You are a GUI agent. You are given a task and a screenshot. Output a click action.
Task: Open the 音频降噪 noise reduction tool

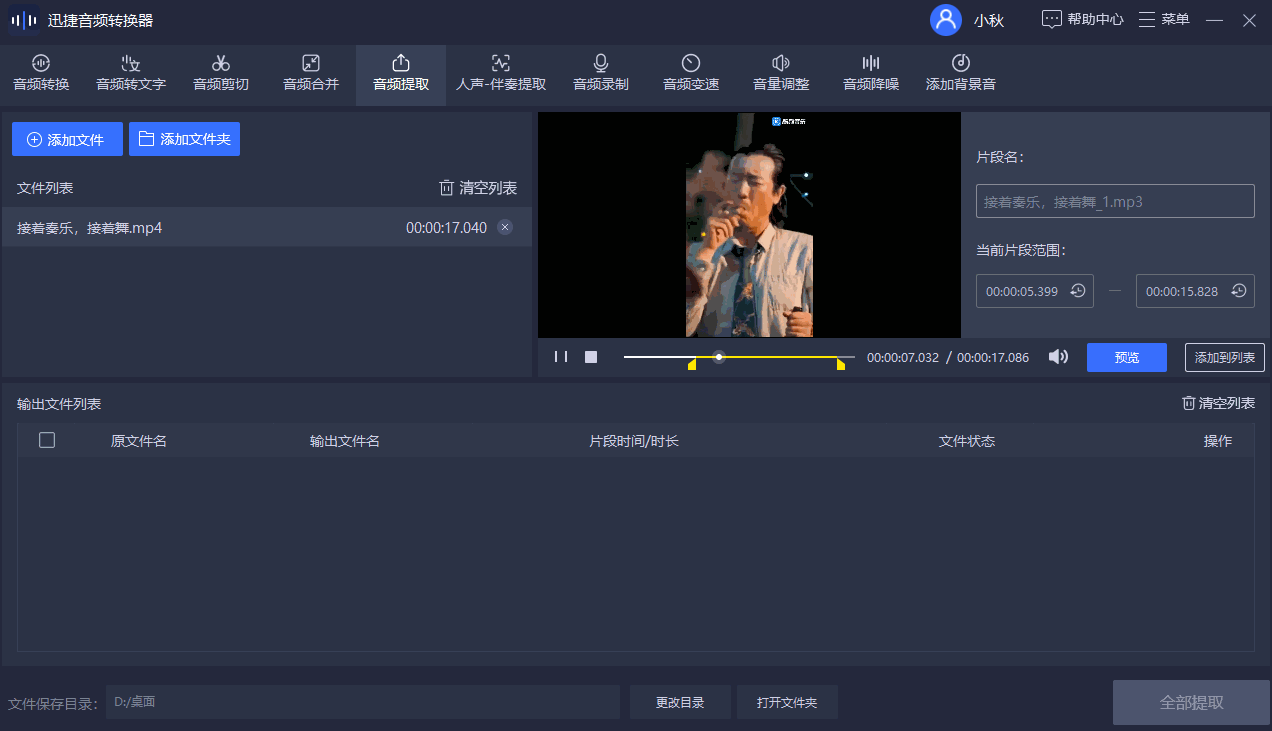coord(871,74)
